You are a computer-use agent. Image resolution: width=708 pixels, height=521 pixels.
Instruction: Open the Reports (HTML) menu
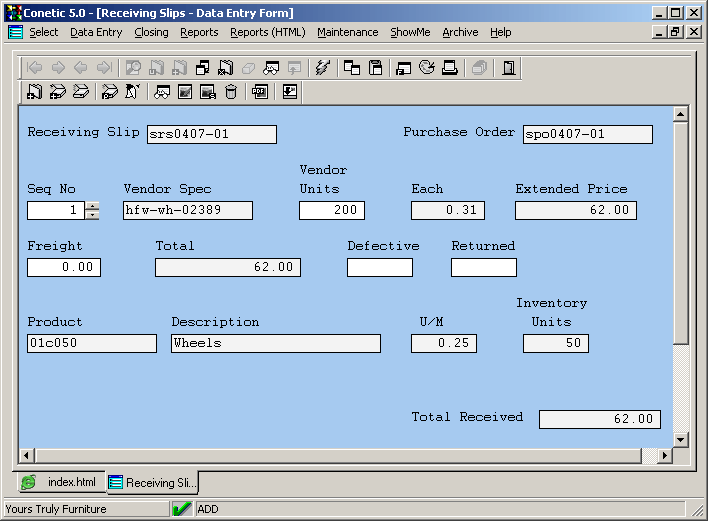pos(267,32)
